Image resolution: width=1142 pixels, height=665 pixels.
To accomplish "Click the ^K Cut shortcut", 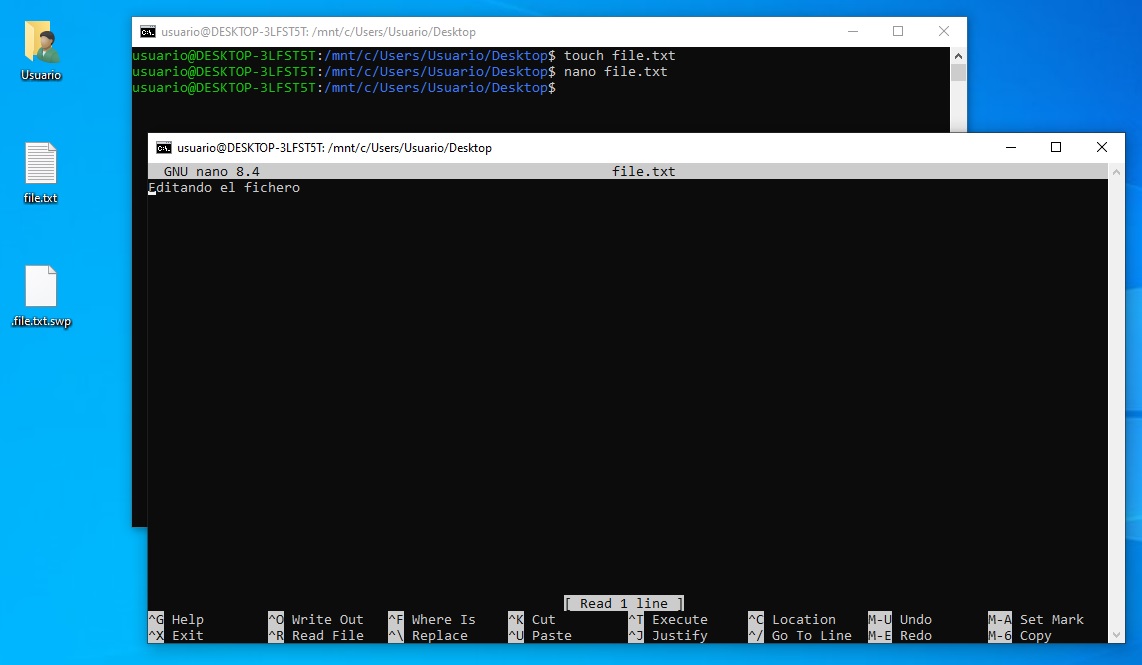I will [x=532, y=620].
